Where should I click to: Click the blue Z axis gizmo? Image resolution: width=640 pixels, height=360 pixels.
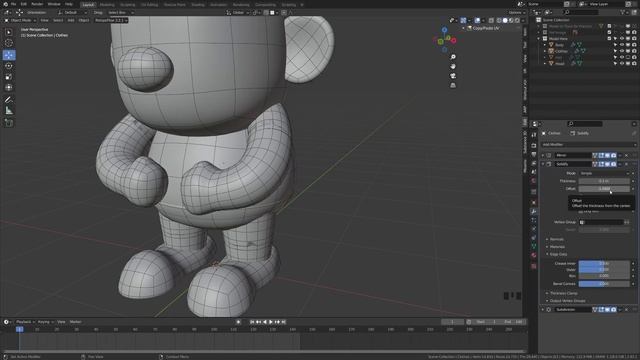point(444,30)
